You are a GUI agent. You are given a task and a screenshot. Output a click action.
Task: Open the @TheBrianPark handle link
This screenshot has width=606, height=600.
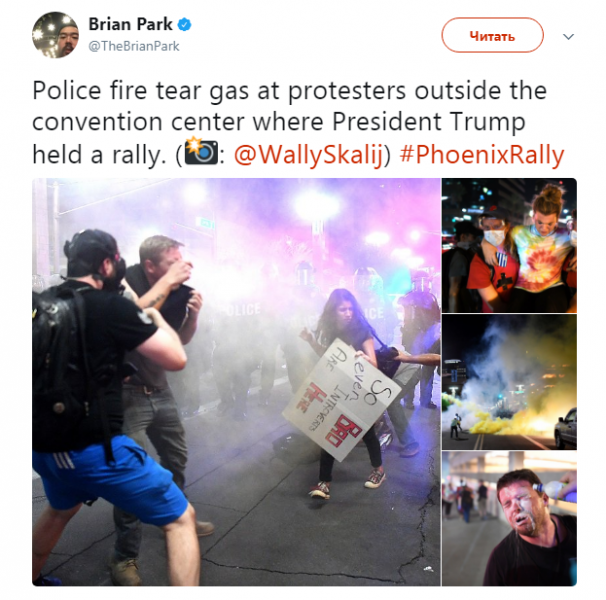point(134,46)
